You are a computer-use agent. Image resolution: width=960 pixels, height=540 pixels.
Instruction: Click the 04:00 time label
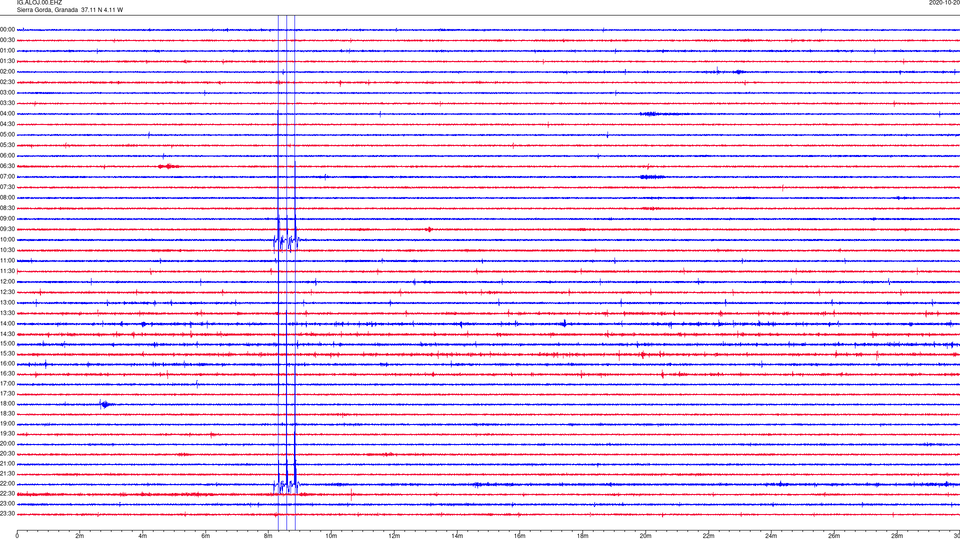(x=7, y=114)
